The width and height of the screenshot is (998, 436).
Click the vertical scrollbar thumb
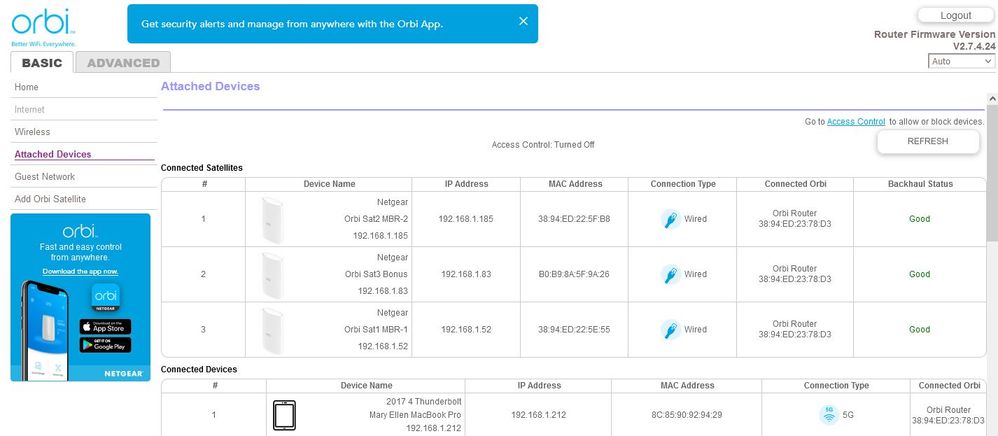[992, 174]
